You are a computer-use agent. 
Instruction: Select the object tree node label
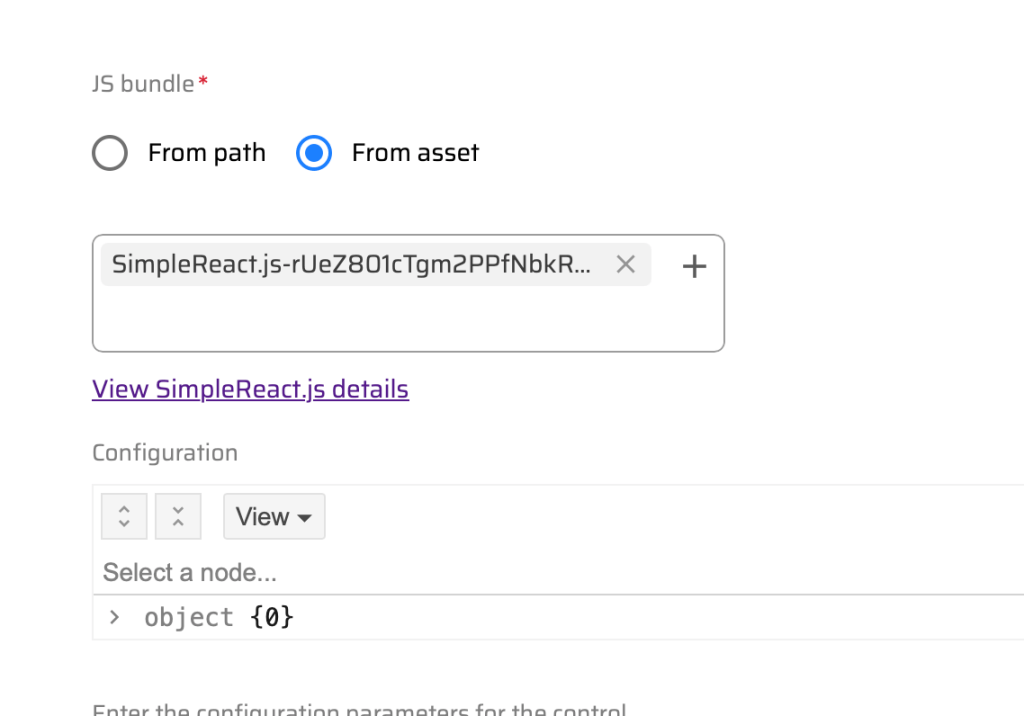pyautogui.click(x=189, y=618)
